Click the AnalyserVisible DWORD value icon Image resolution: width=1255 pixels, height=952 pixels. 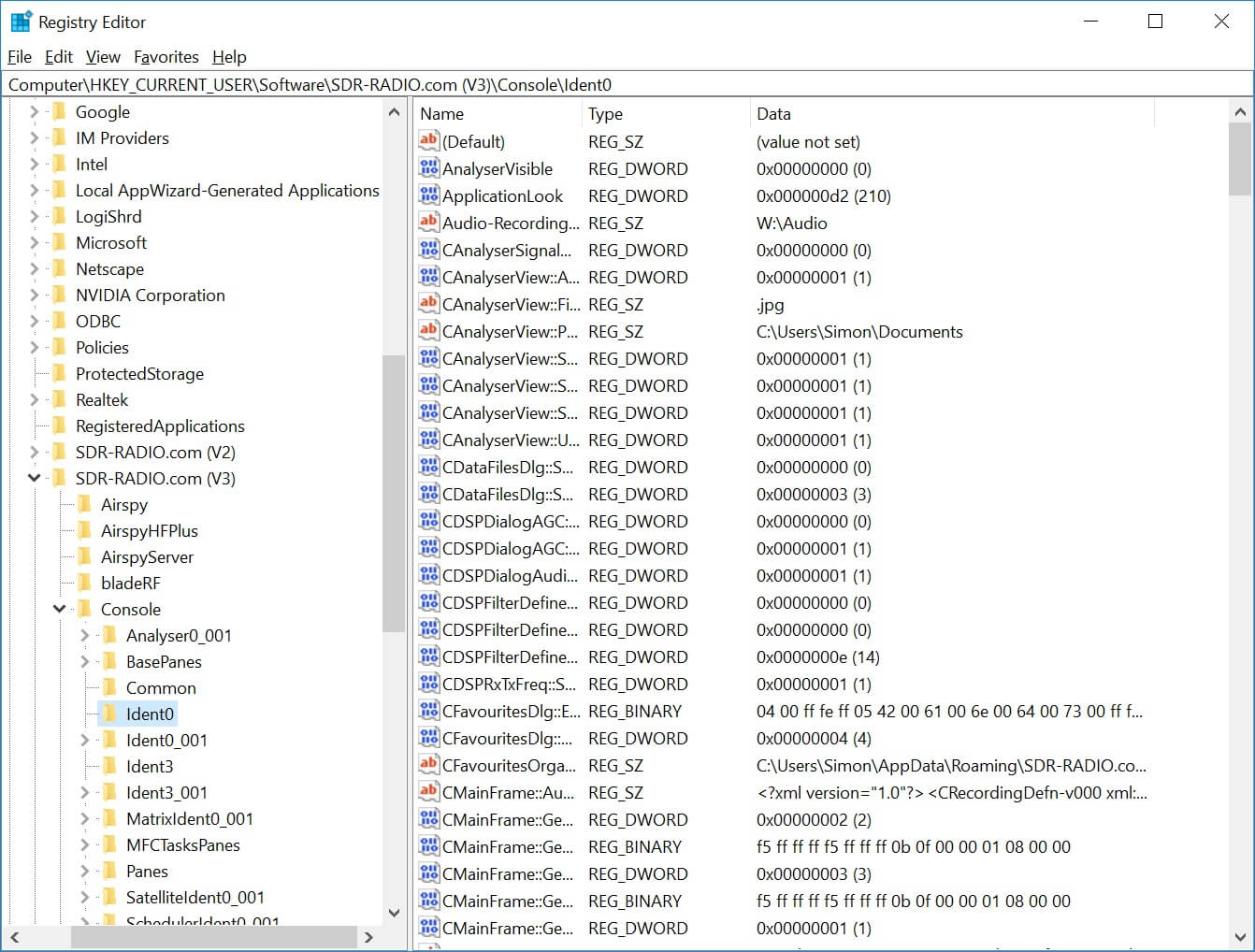428,168
